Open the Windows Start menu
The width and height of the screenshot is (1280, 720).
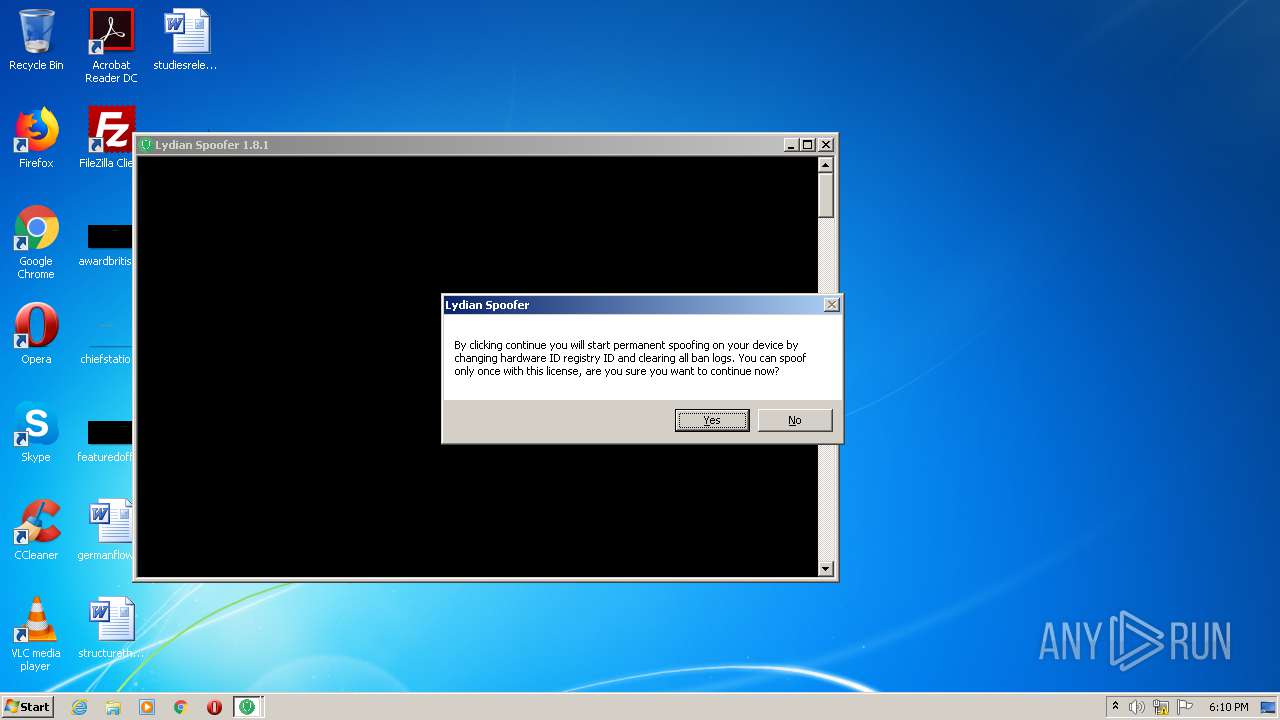coord(28,707)
